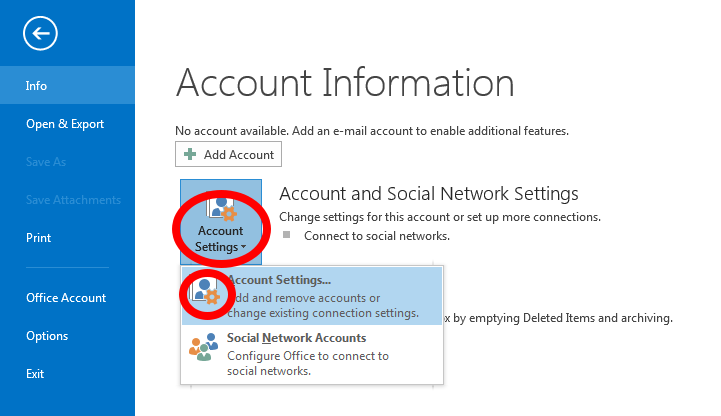Click the Social Network Accounts people icon

point(203,347)
